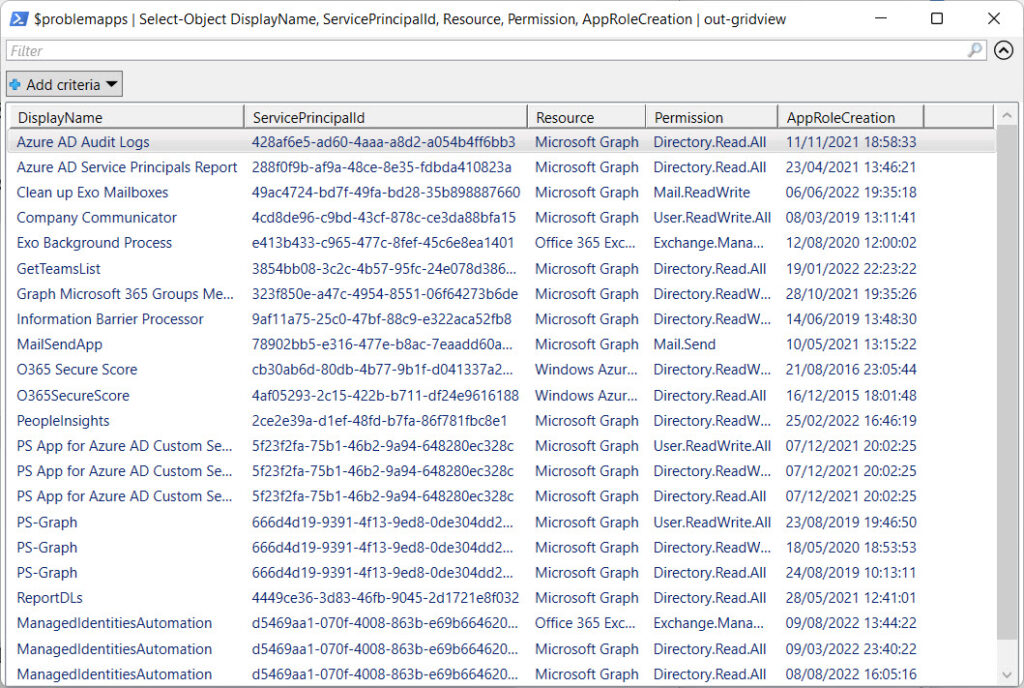Click ID 4cd8de96-c9bd-43cf-878c-ce3da88bfa15
Viewport: 1024px width, 688px height.
click(383, 218)
